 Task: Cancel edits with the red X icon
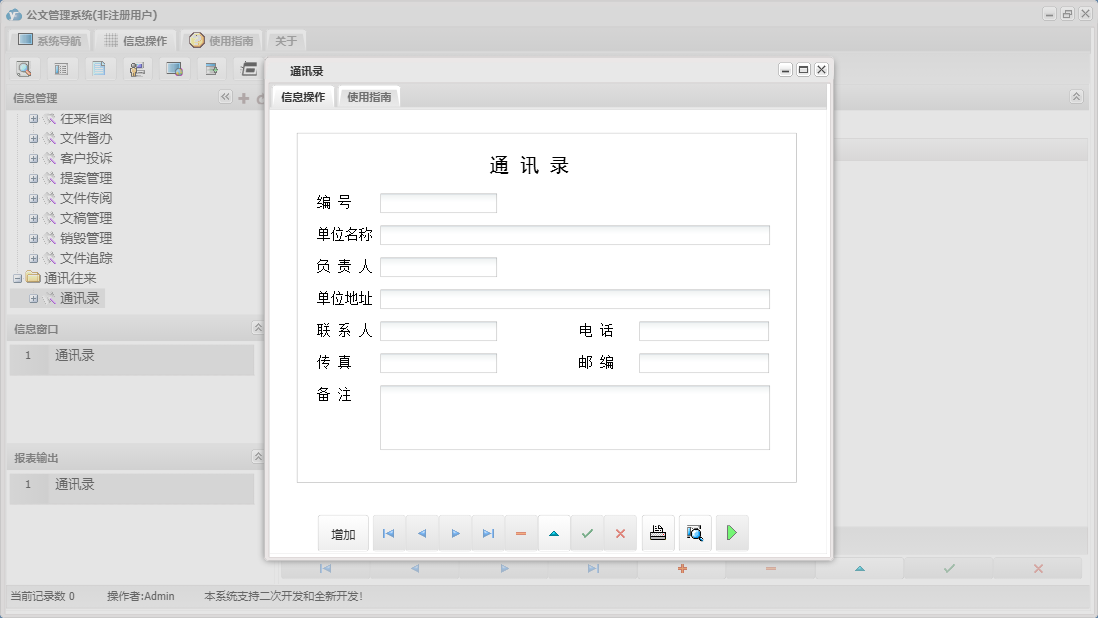point(620,533)
